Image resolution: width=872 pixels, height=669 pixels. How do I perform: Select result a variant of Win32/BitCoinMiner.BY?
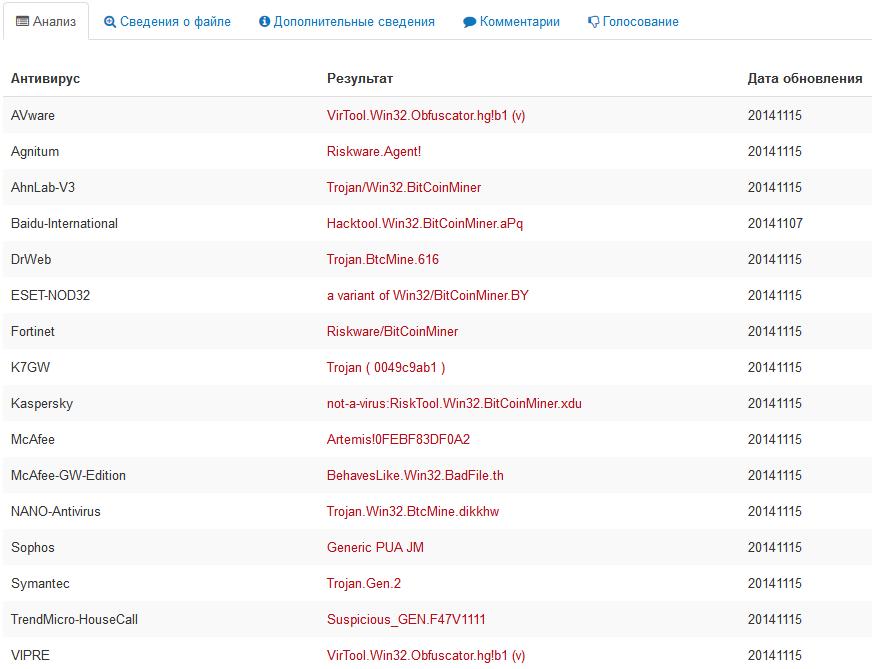428,295
